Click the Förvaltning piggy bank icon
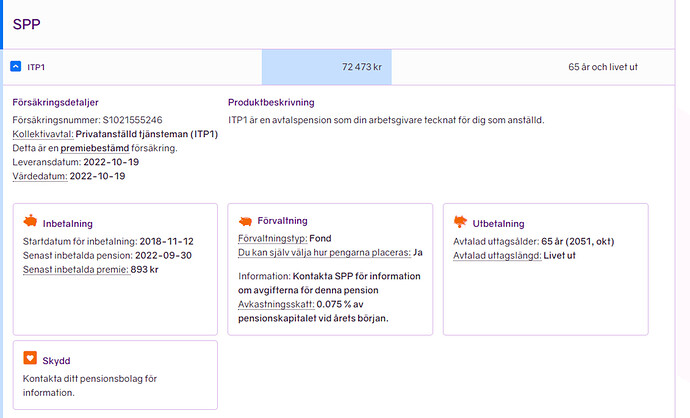 point(246,221)
